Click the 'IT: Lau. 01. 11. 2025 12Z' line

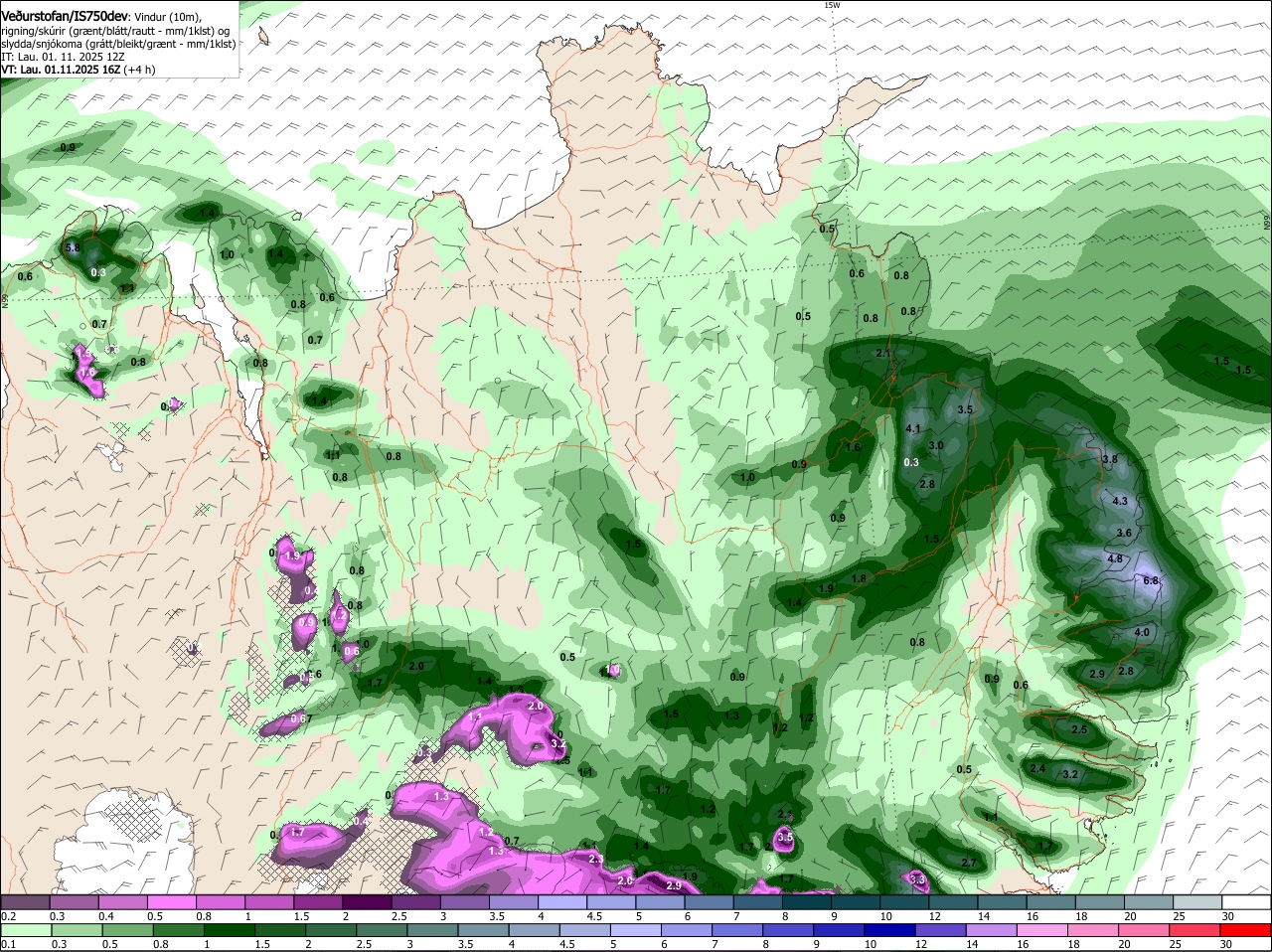click(63, 57)
